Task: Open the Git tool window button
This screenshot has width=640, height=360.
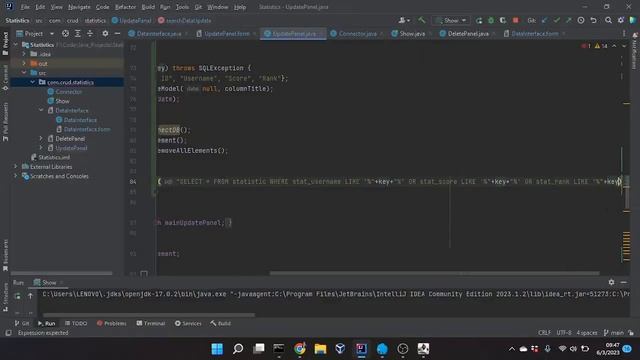Action: [x=22, y=323]
